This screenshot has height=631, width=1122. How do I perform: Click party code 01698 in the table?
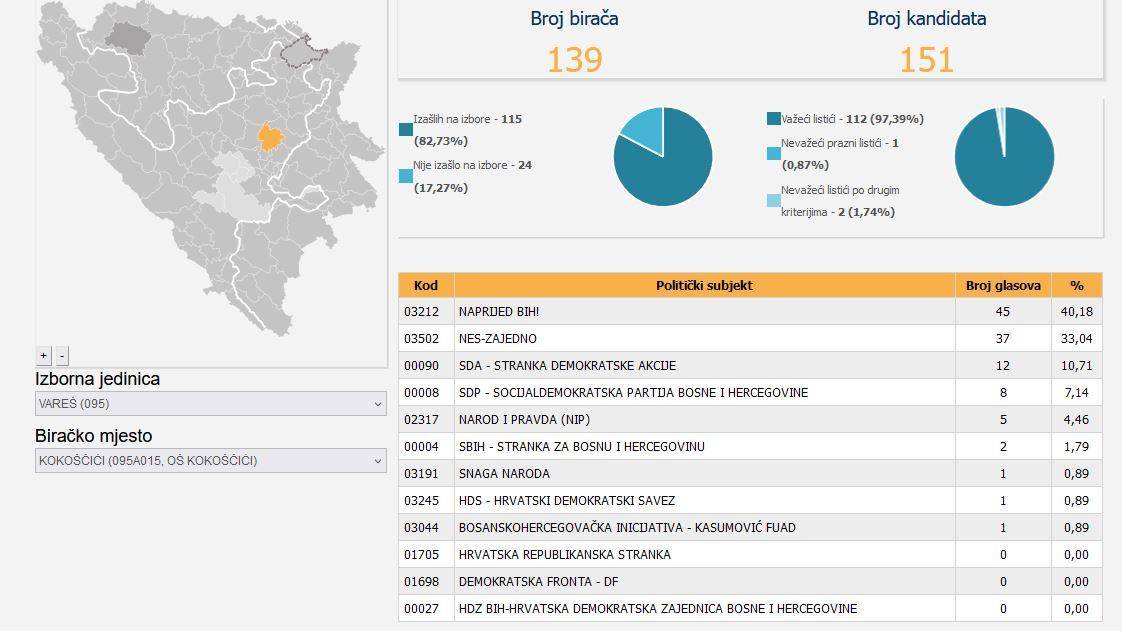click(x=421, y=582)
